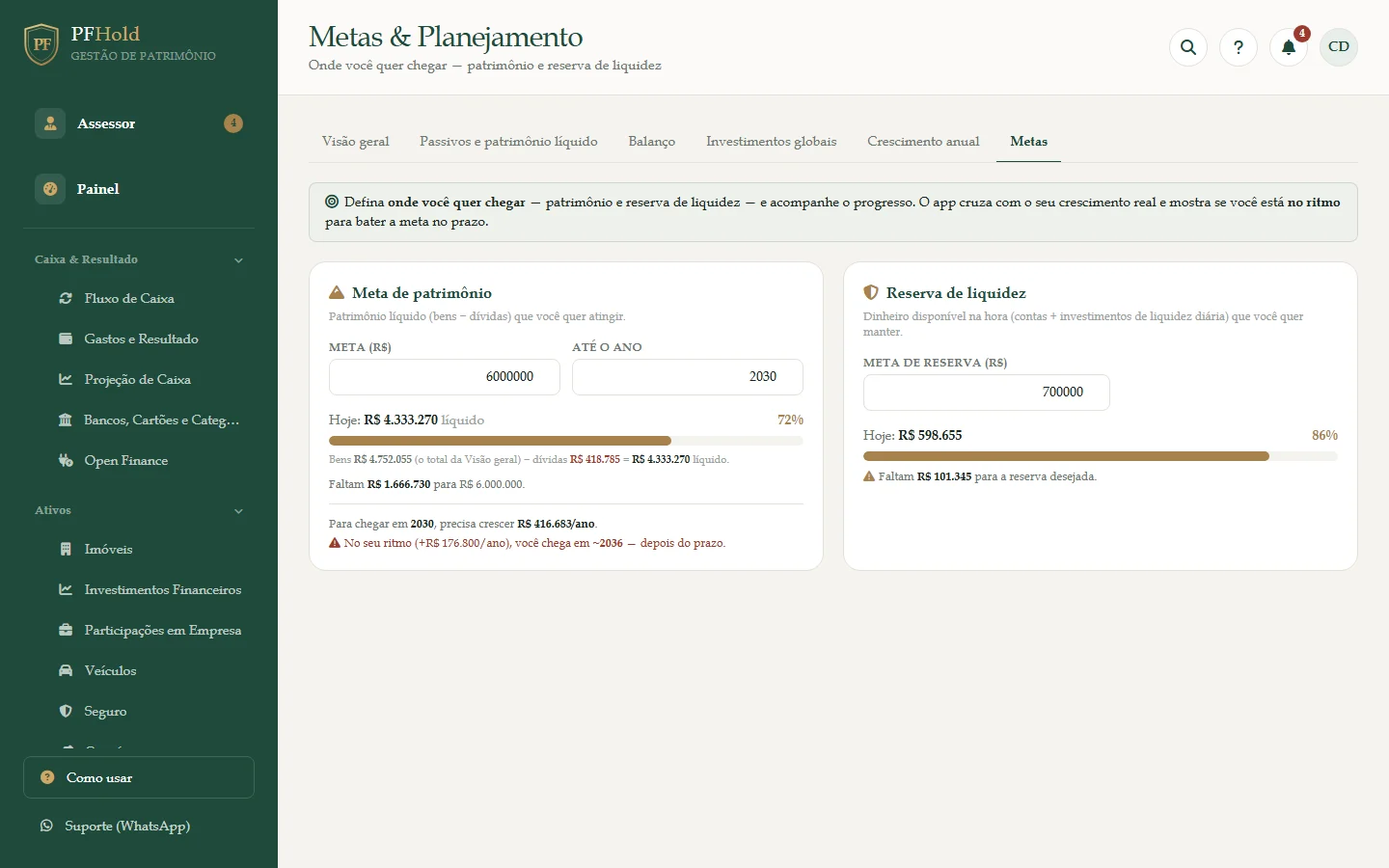Click Reserva de liquidez heading
The width and height of the screenshot is (1389, 868).
pos(956,293)
